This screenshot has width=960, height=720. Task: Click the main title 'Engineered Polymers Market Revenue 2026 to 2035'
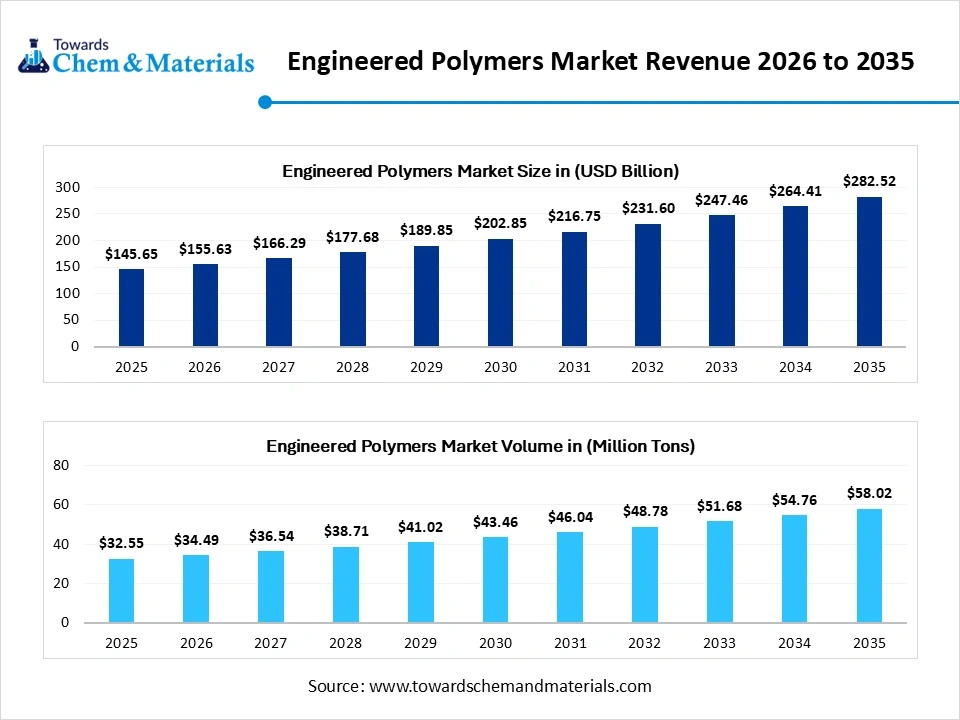click(601, 61)
